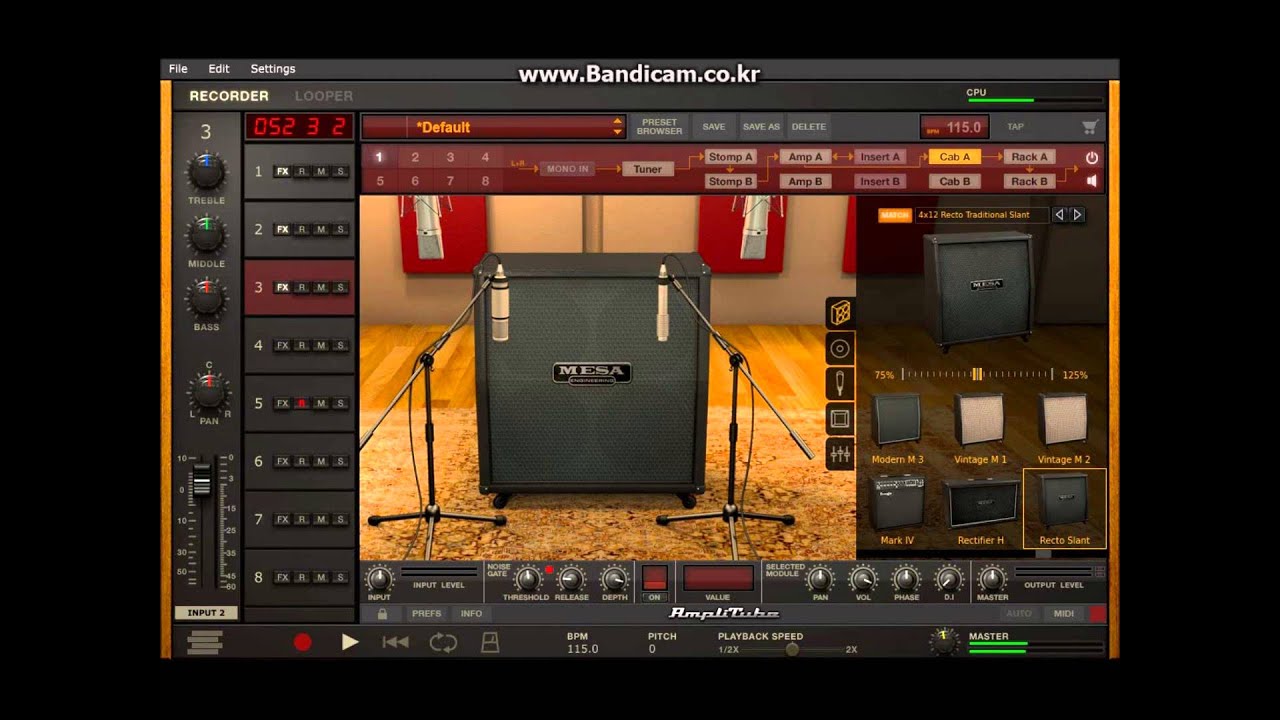Viewport: 1280px width, 720px height.
Task: Toggle the loop playback icon
Action: coord(443,643)
